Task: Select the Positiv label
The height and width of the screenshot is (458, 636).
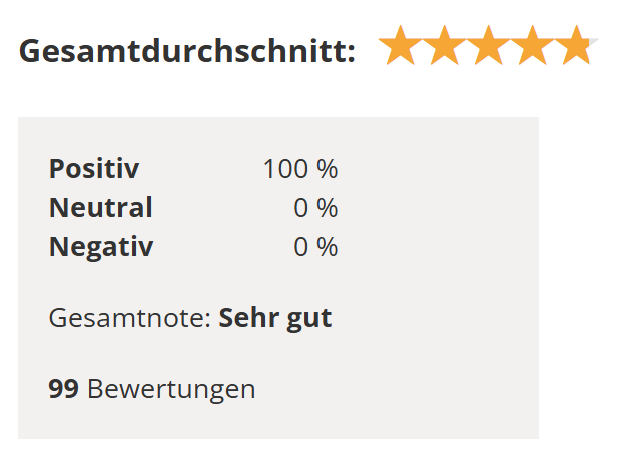Action: pos(94,169)
